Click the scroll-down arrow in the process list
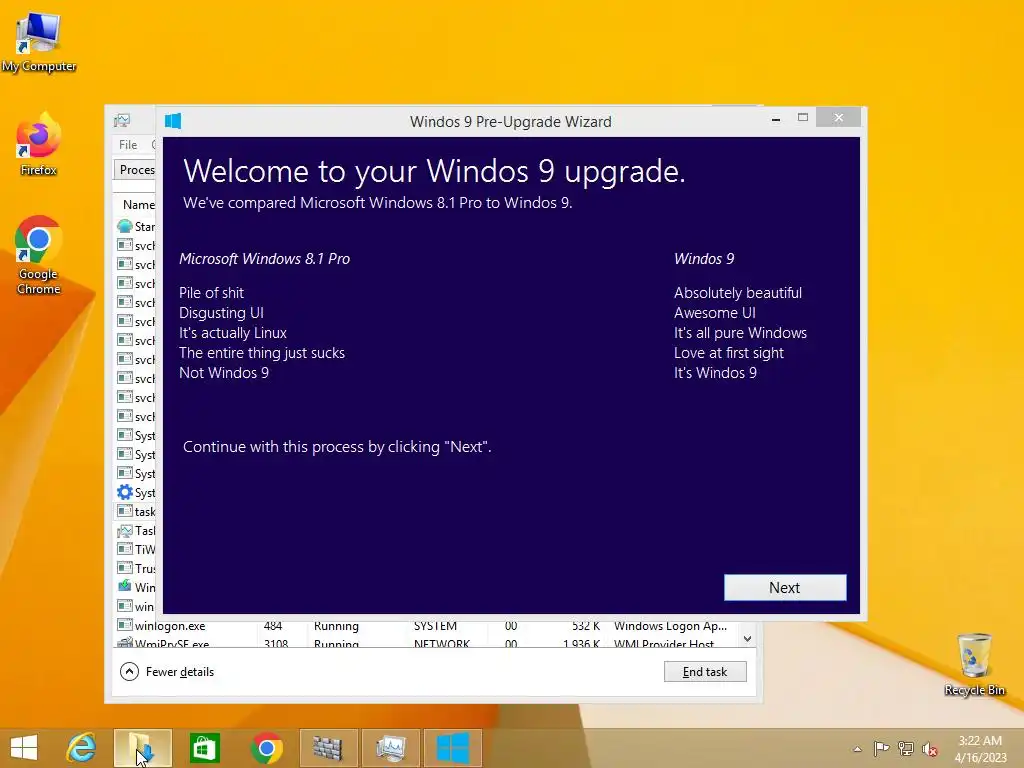The width and height of the screenshot is (1024, 768). tap(747, 639)
